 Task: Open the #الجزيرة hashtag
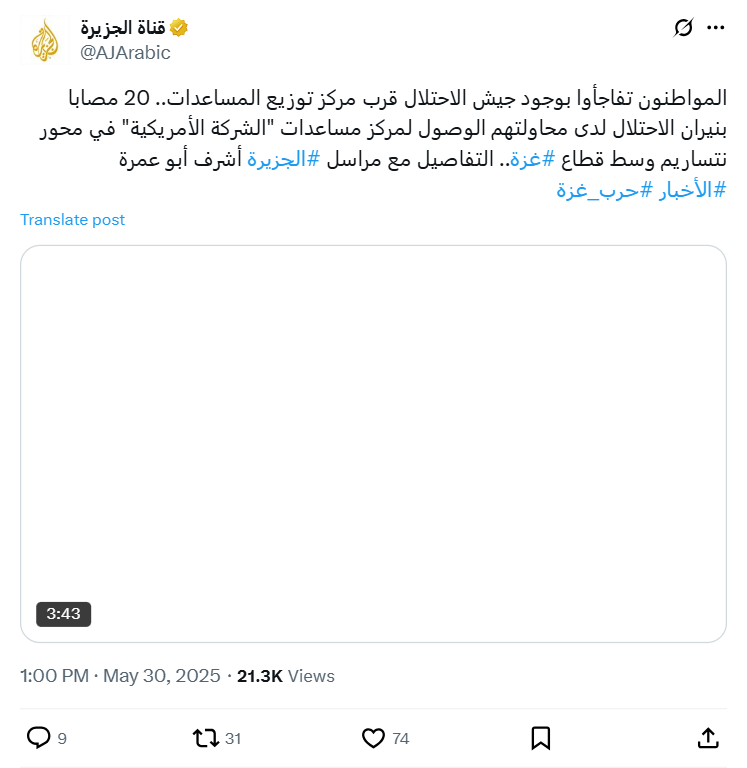283,158
